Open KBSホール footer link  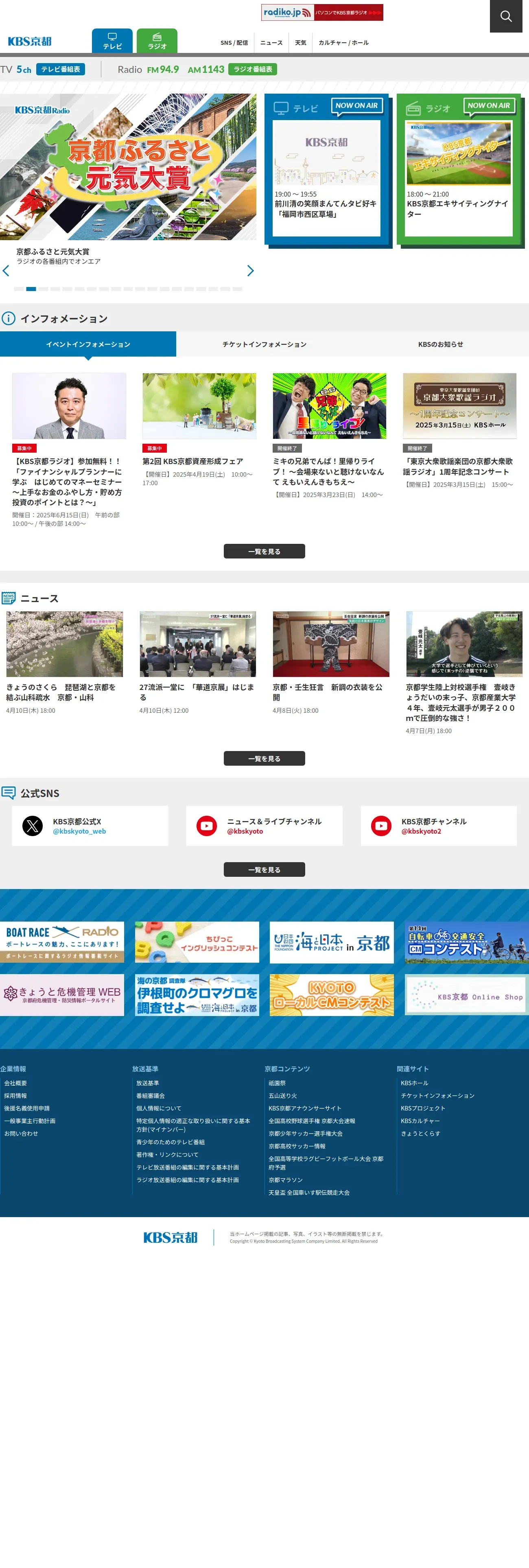415,1084
